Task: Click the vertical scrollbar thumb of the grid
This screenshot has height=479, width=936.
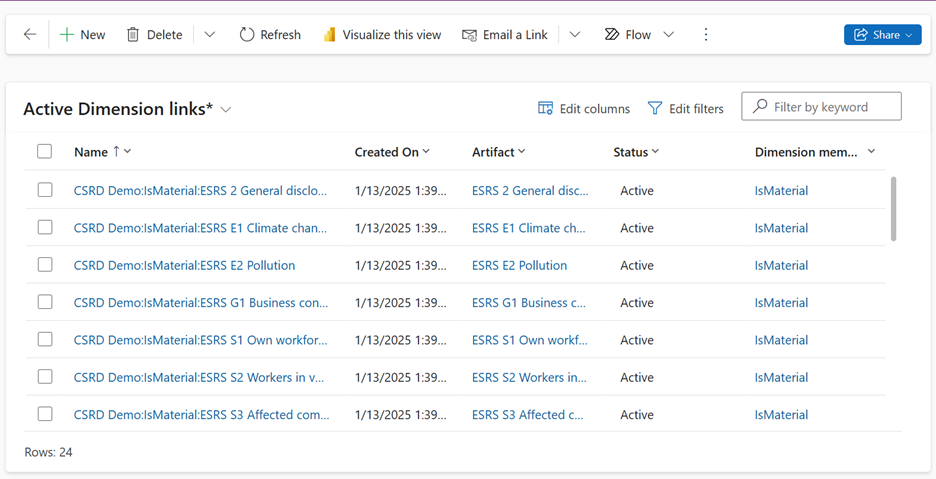Action: 893,208
